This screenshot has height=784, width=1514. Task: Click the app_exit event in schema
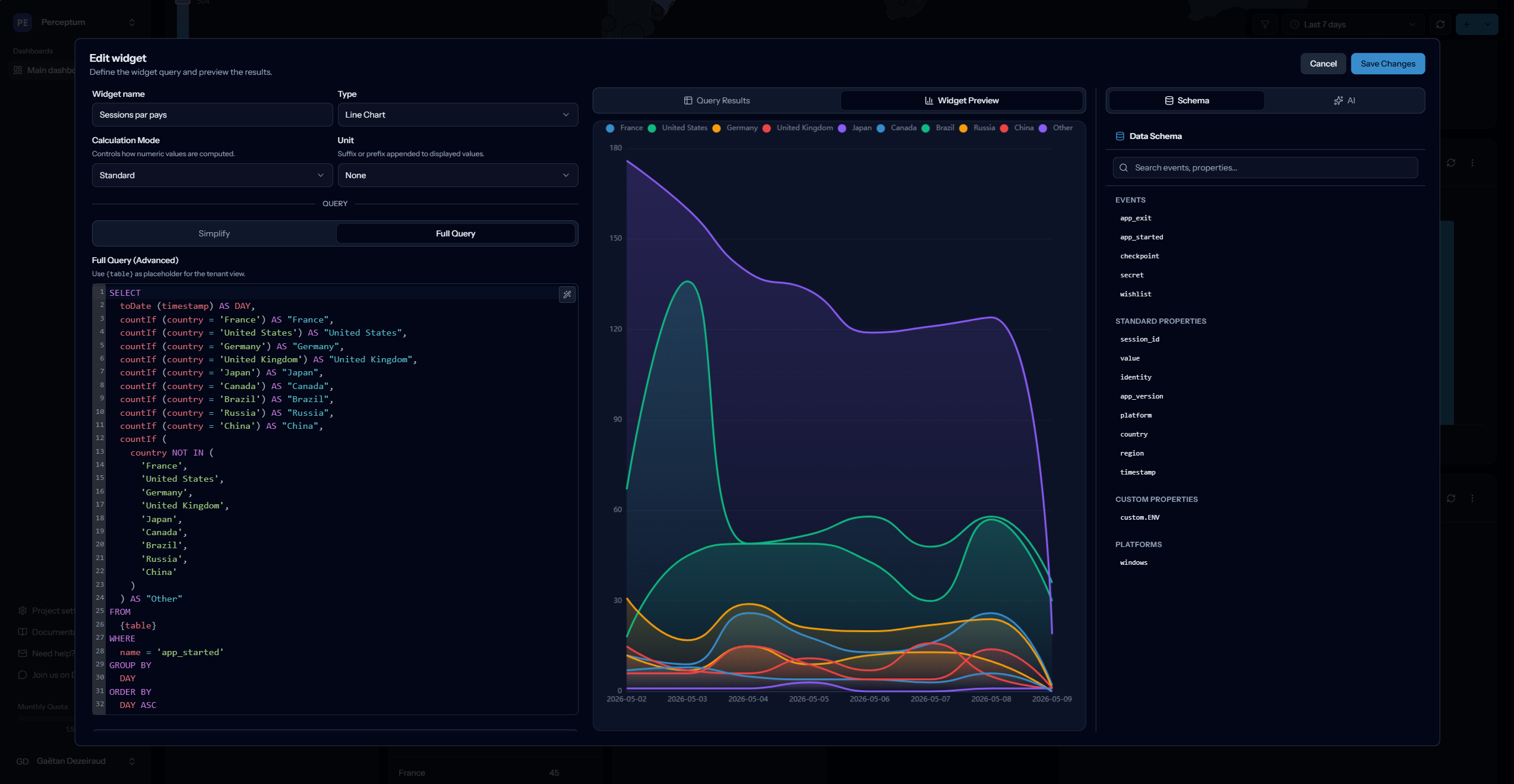(1136, 218)
